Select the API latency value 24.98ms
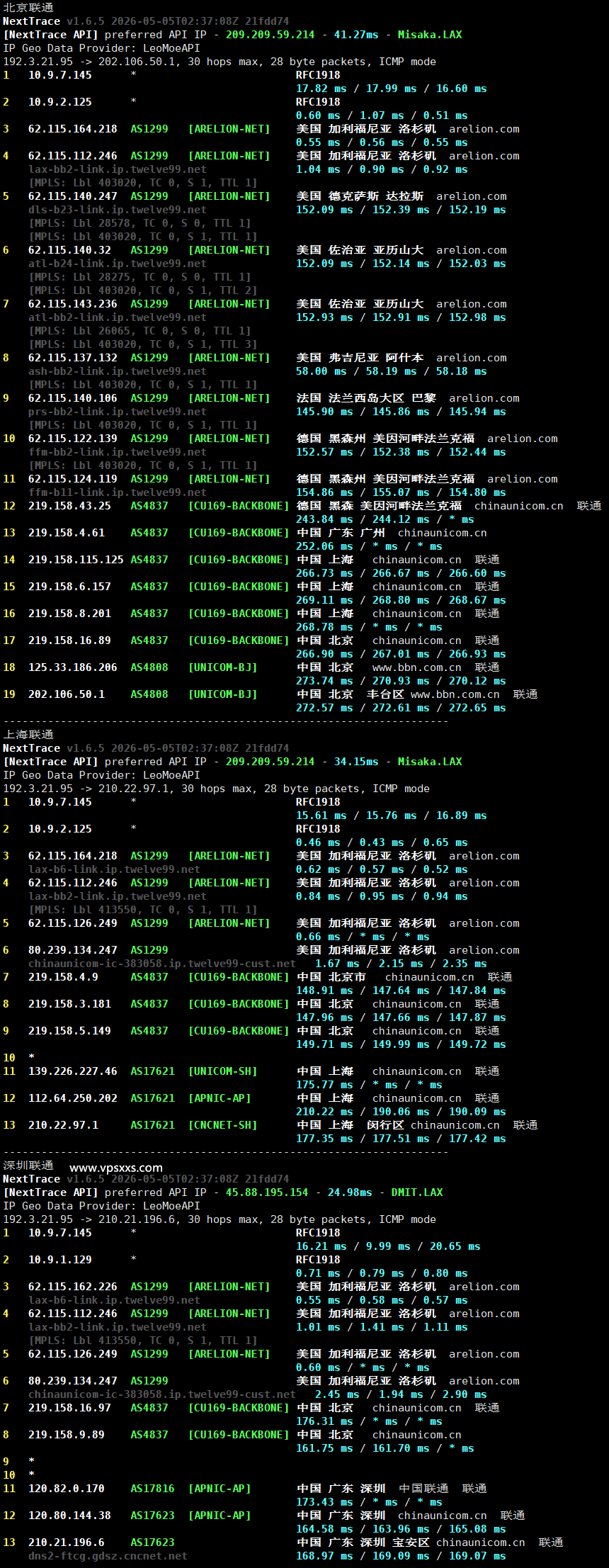 pyautogui.click(x=350, y=1192)
